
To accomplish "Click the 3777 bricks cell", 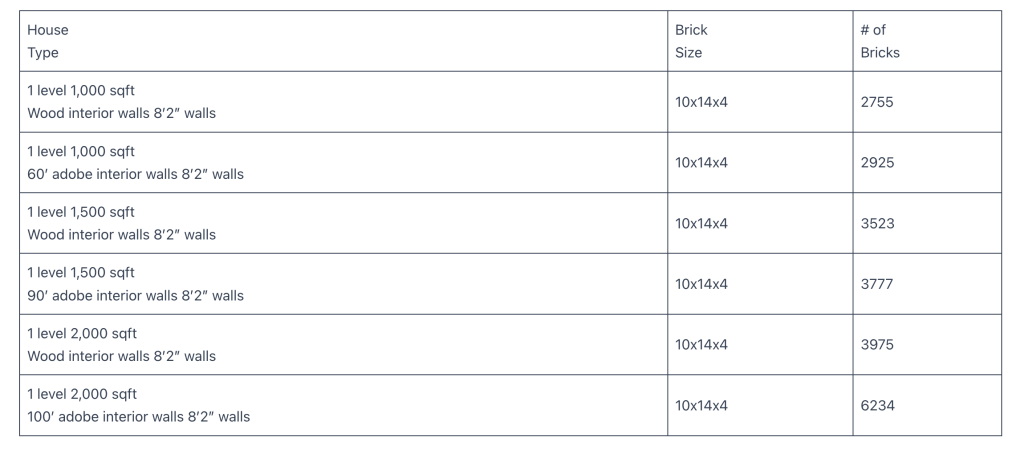I will [877, 284].
